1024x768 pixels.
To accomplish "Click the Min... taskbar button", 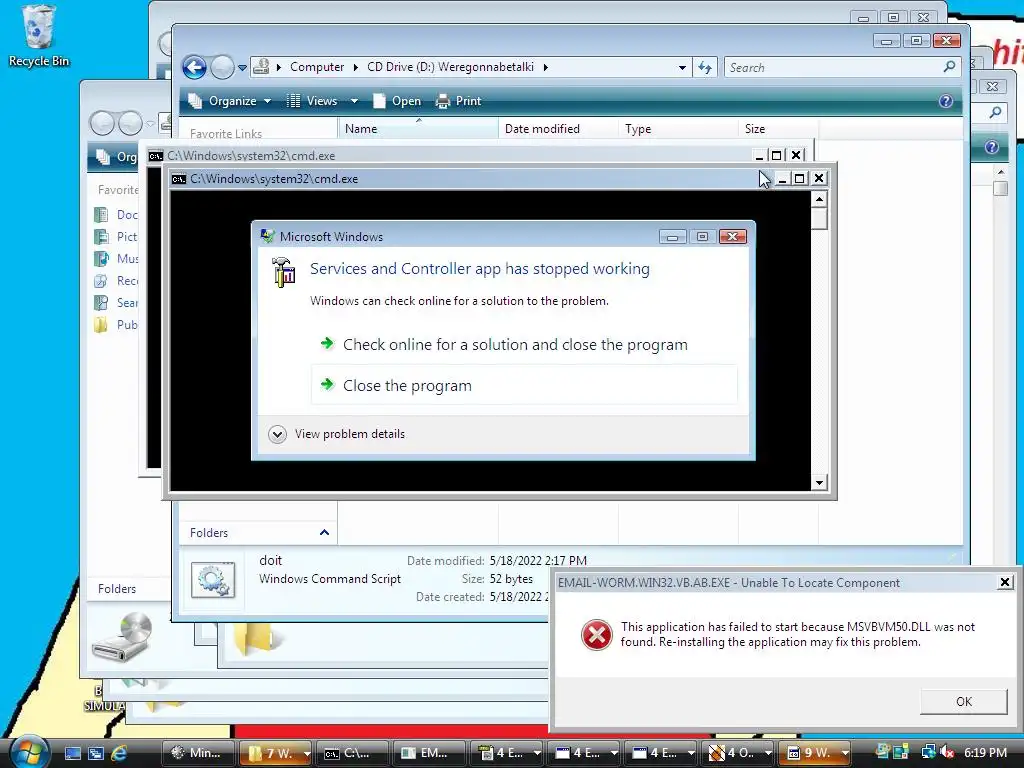I will pyautogui.click(x=199, y=753).
